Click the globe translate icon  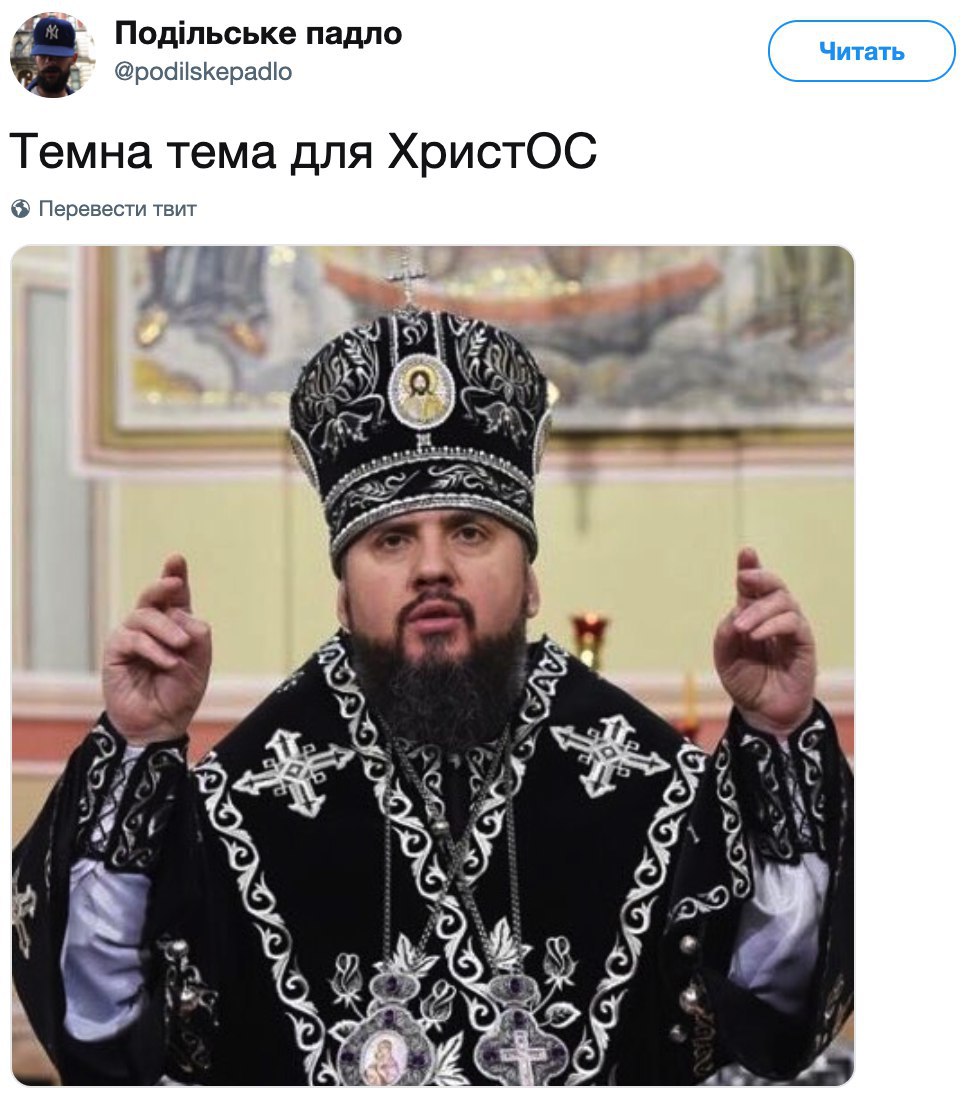pyautogui.click(x=21, y=209)
